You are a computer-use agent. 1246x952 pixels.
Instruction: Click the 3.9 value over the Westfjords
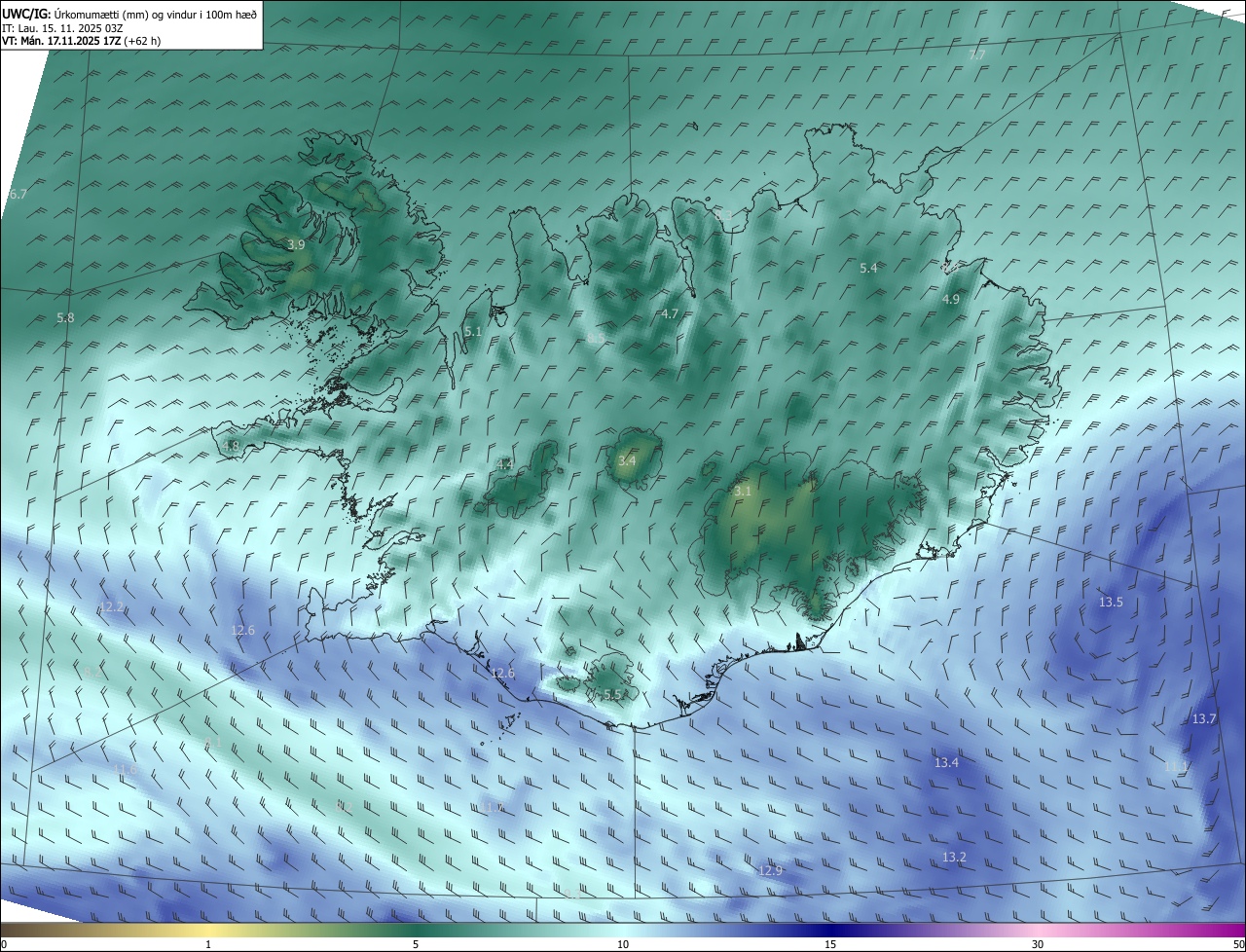pyautogui.click(x=297, y=245)
